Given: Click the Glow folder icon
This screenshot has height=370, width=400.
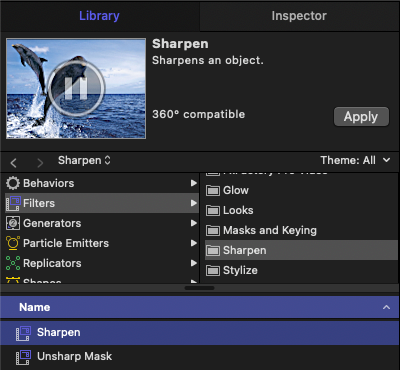Looking at the screenshot, I should pyautogui.click(x=213, y=191).
